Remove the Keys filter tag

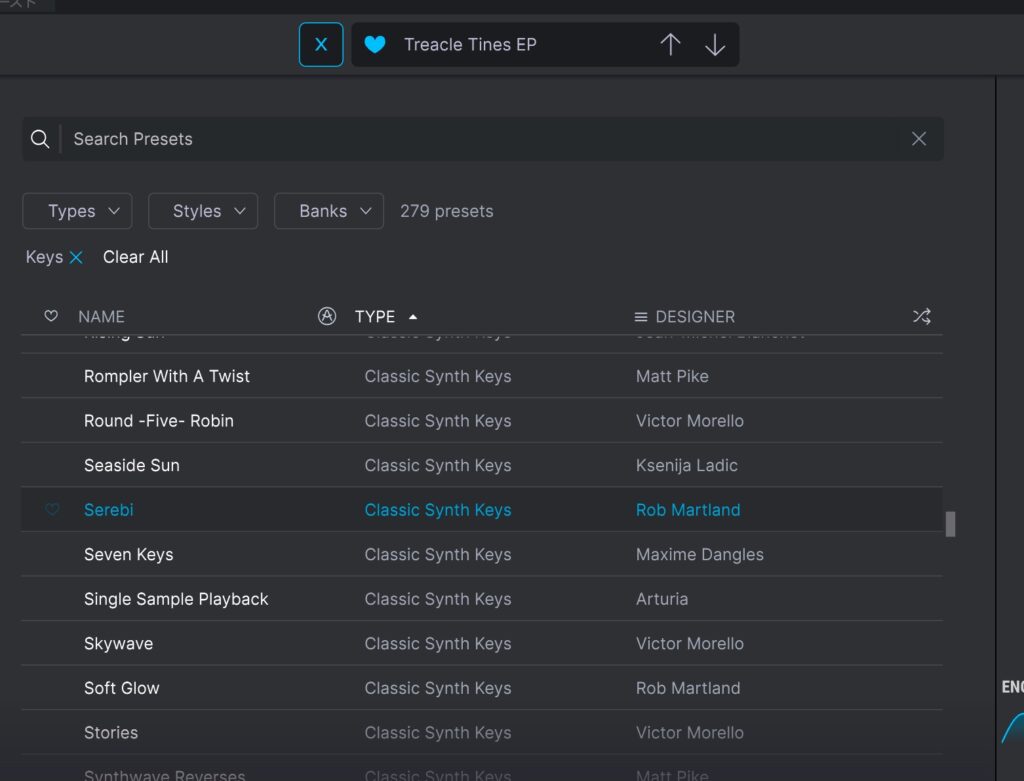[76, 258]
